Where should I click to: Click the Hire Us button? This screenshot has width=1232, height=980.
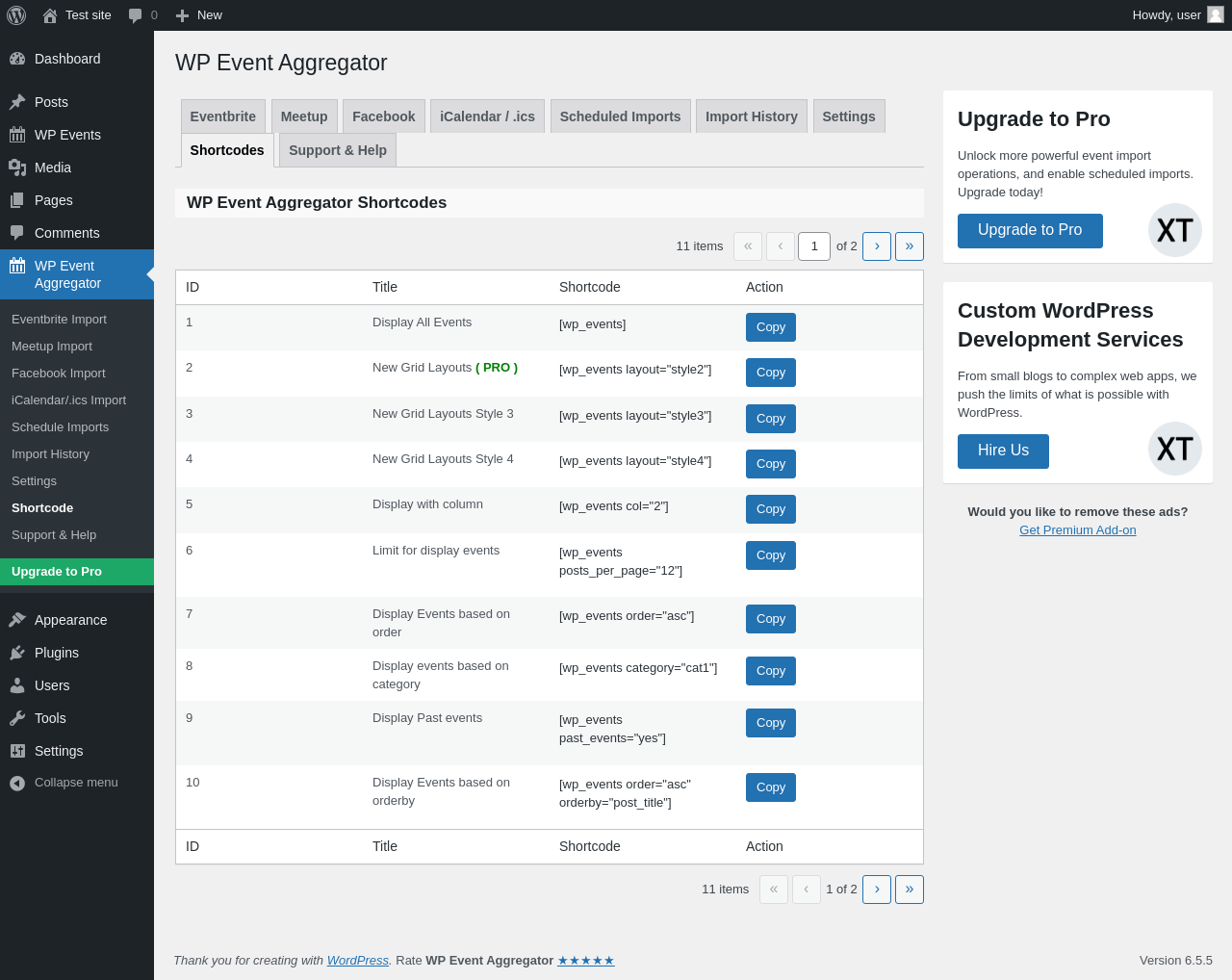[1003, 451]
